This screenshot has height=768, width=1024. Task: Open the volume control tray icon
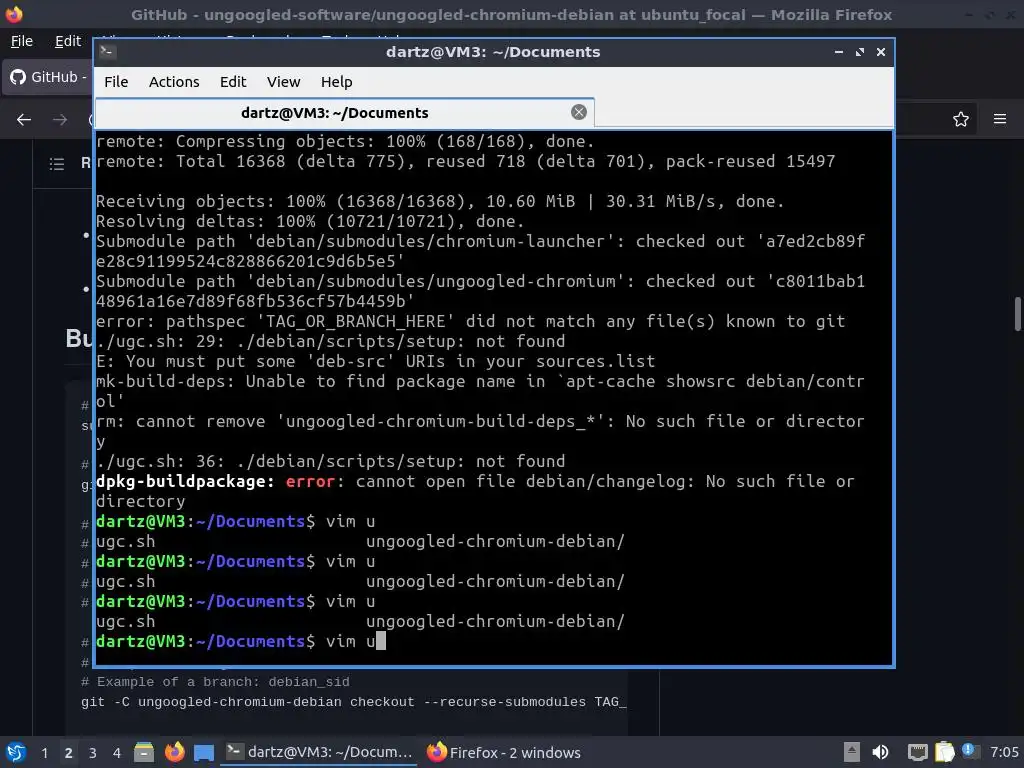[x=880, y=752]
